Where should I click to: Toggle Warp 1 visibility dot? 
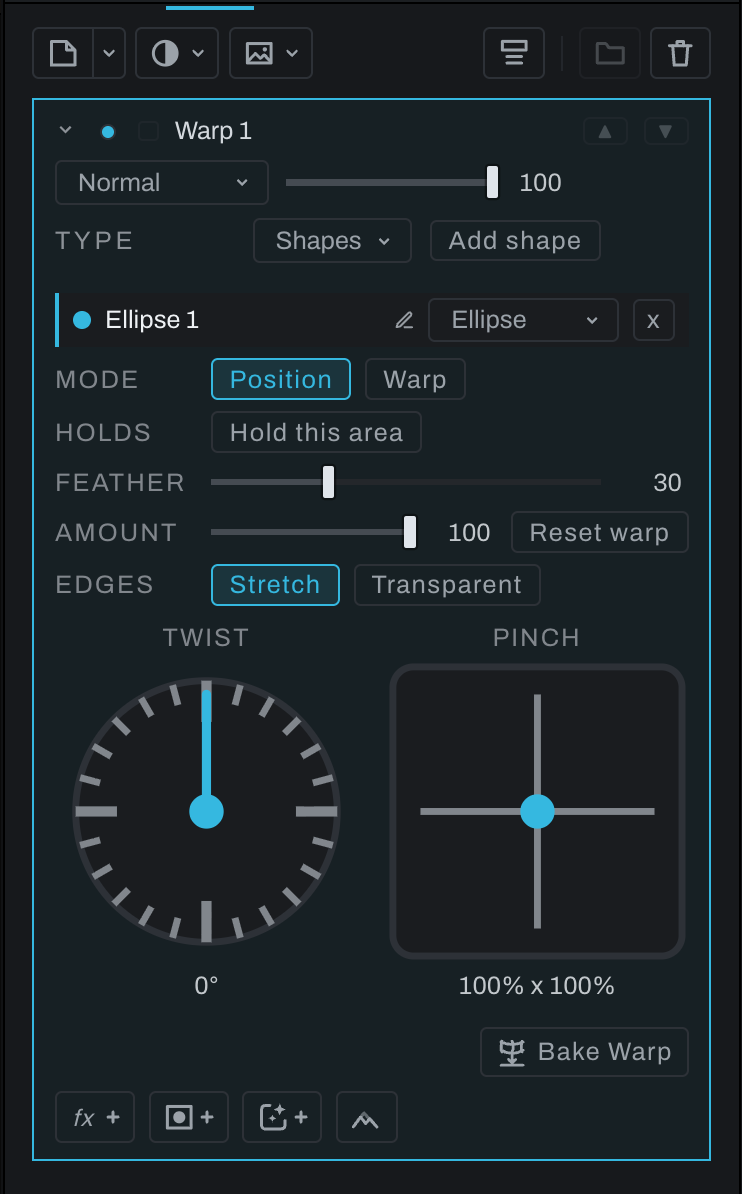click(107, 132)
